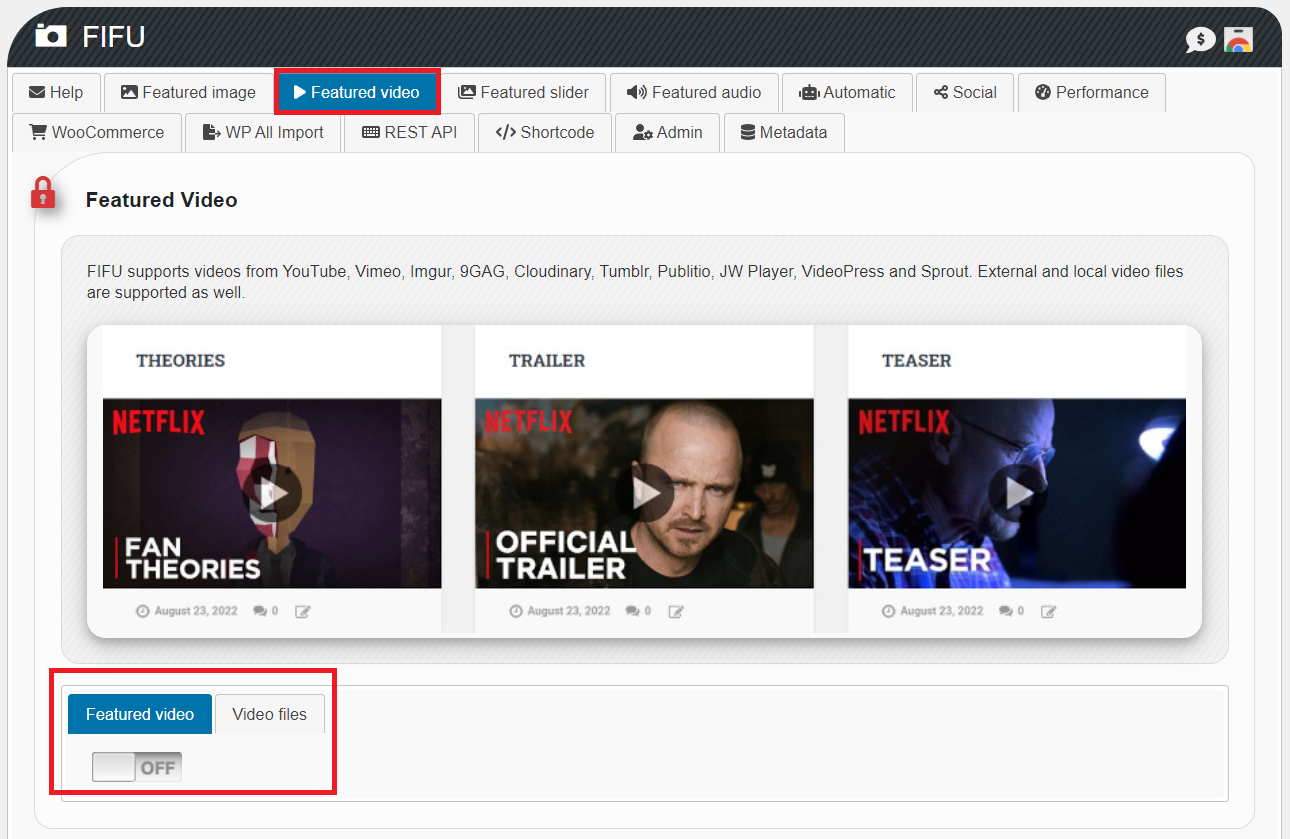
Task: Open the WP All Import tab
Action: pyautogui.click(x=263, y=133)
